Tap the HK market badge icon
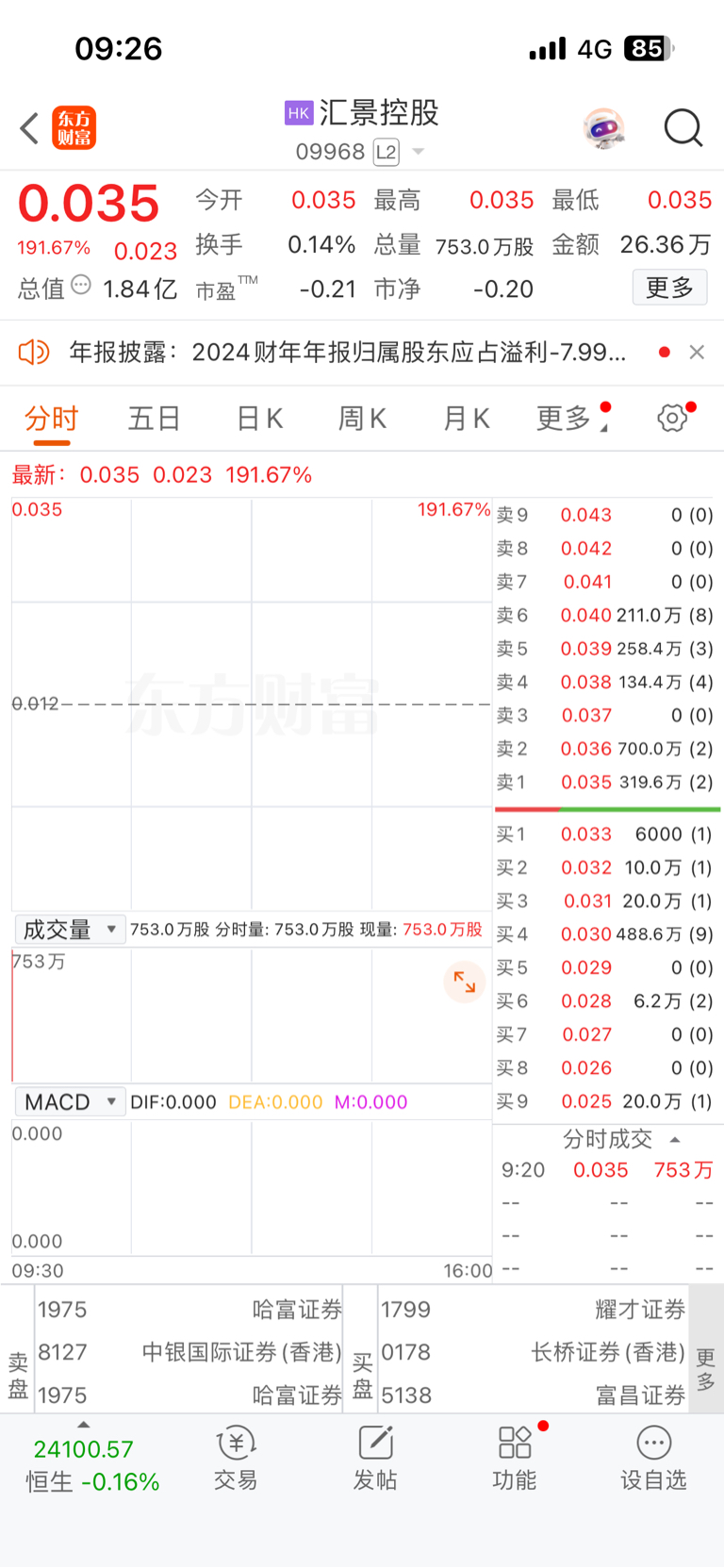Image resolution: width=724 pixels, height=1568 pixels. click(x=299, y=113)
